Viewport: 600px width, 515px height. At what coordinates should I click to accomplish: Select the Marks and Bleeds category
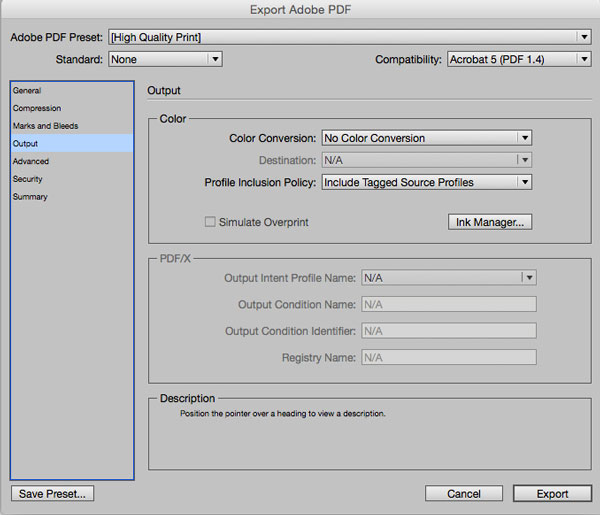click(x=72, y=126)
